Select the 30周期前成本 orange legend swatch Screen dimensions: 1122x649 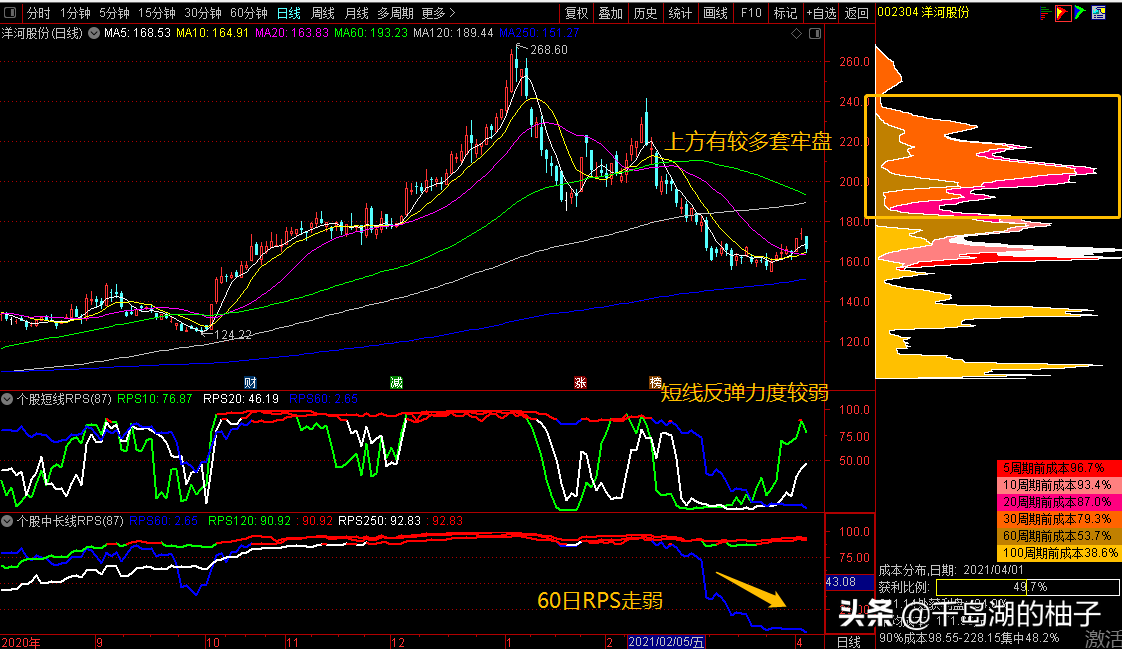pyautogui.click(x=1059, y=519)
